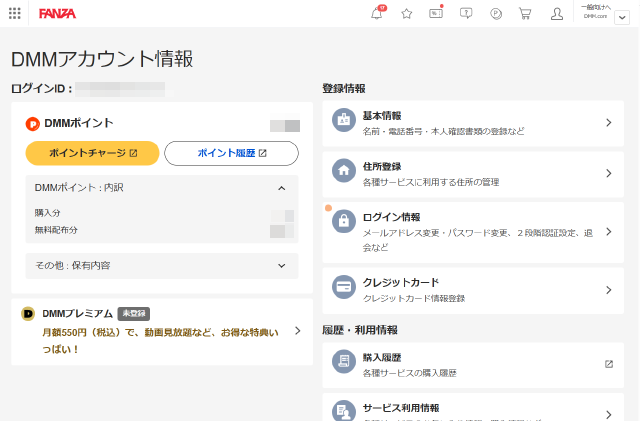Viewport: 640px width, 421px height.
Task: Click the ログインID label
Action: [x=41, y=89]
